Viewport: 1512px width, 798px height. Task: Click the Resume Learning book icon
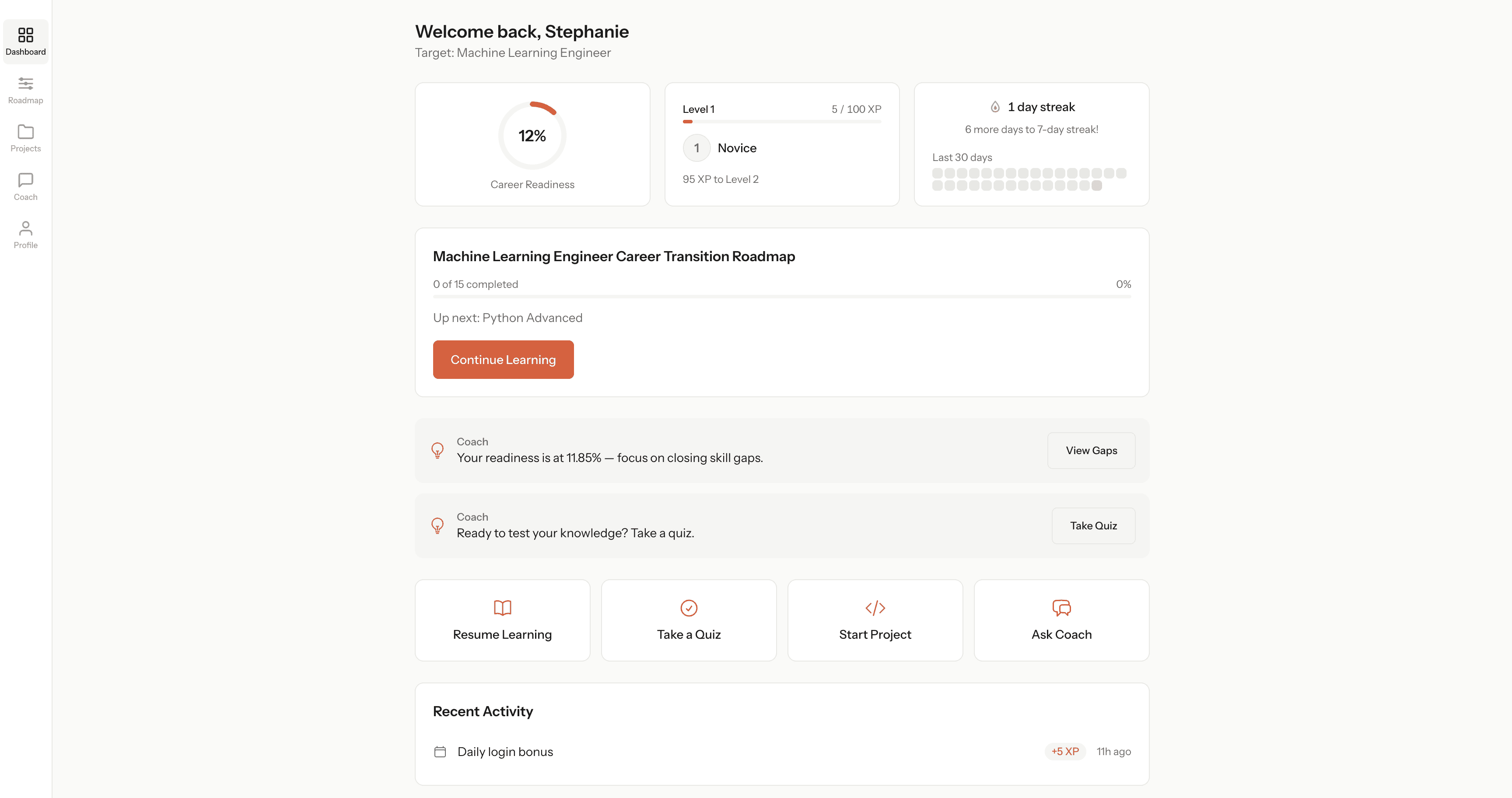[x=502, y=608]
